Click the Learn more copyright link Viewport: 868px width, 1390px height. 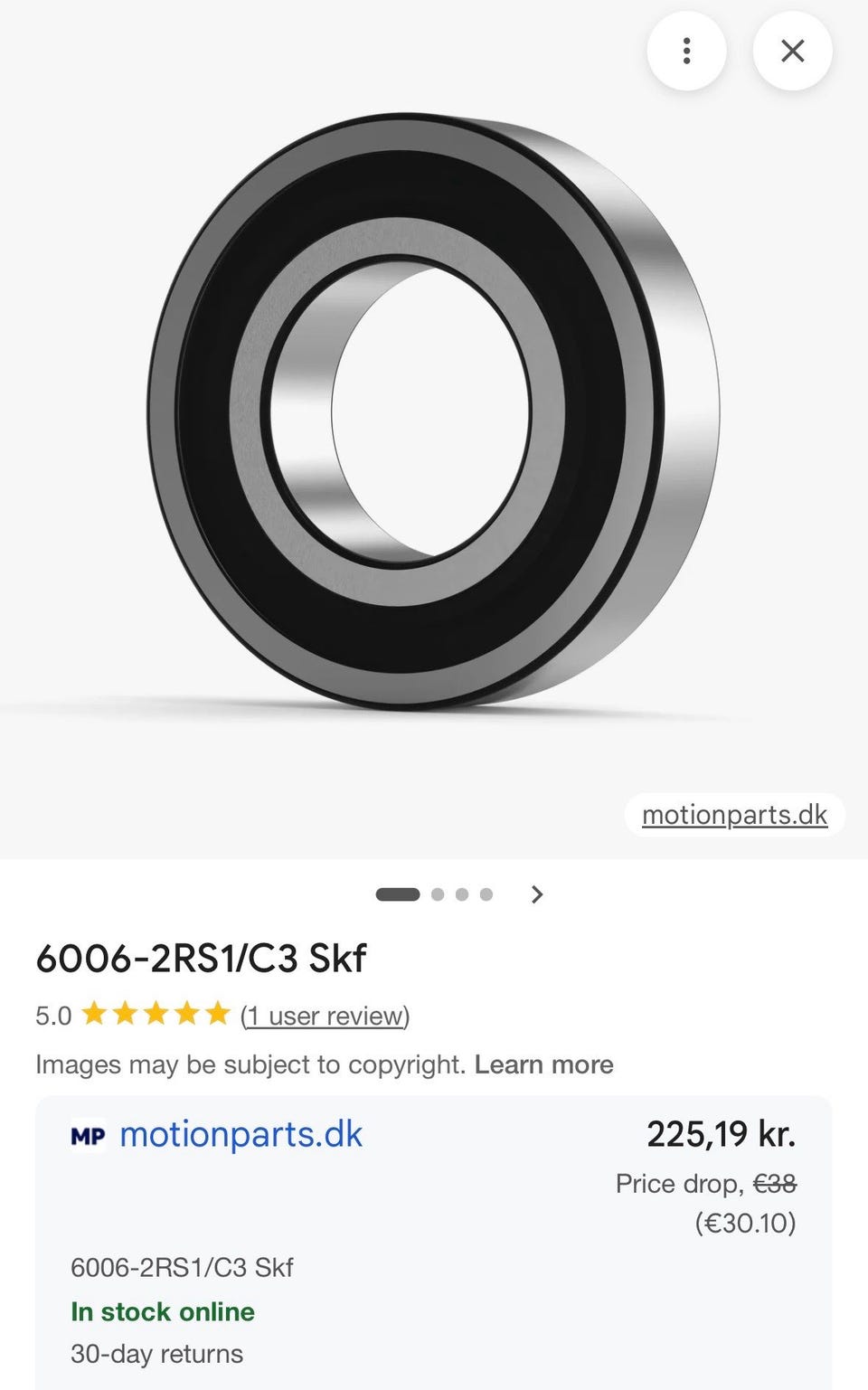pyautogui.click(x=543, y=1064)
